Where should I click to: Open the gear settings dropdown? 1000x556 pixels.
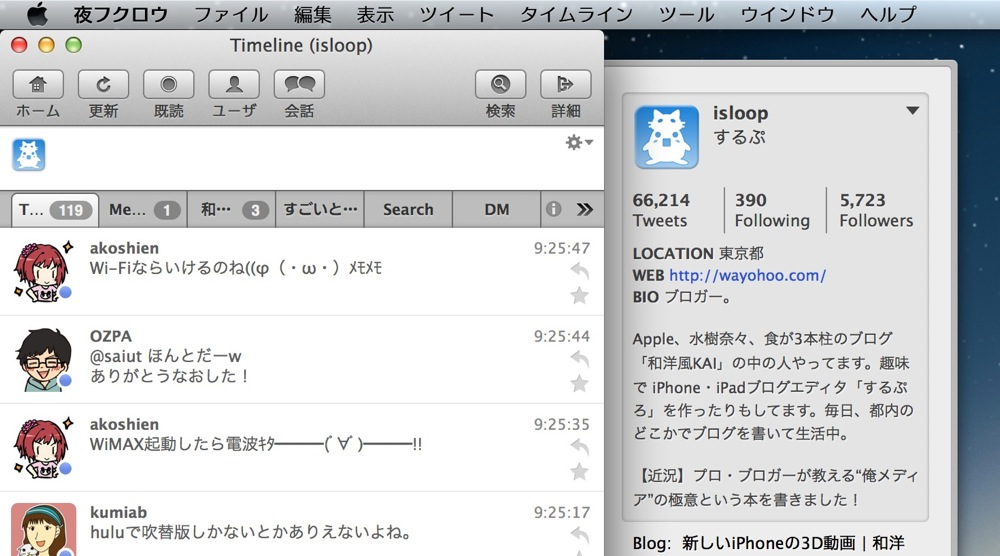pyautogui.click(x=579, y=142)
